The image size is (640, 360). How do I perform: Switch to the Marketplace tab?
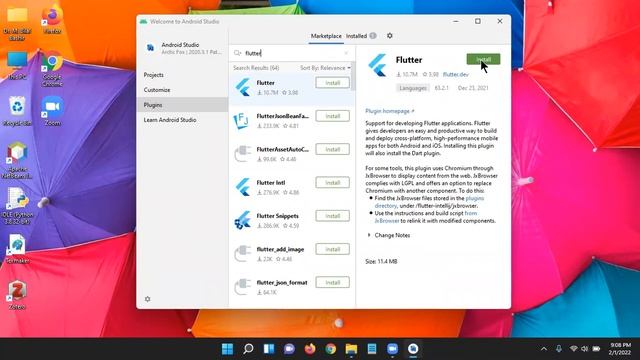click(326, 36)
